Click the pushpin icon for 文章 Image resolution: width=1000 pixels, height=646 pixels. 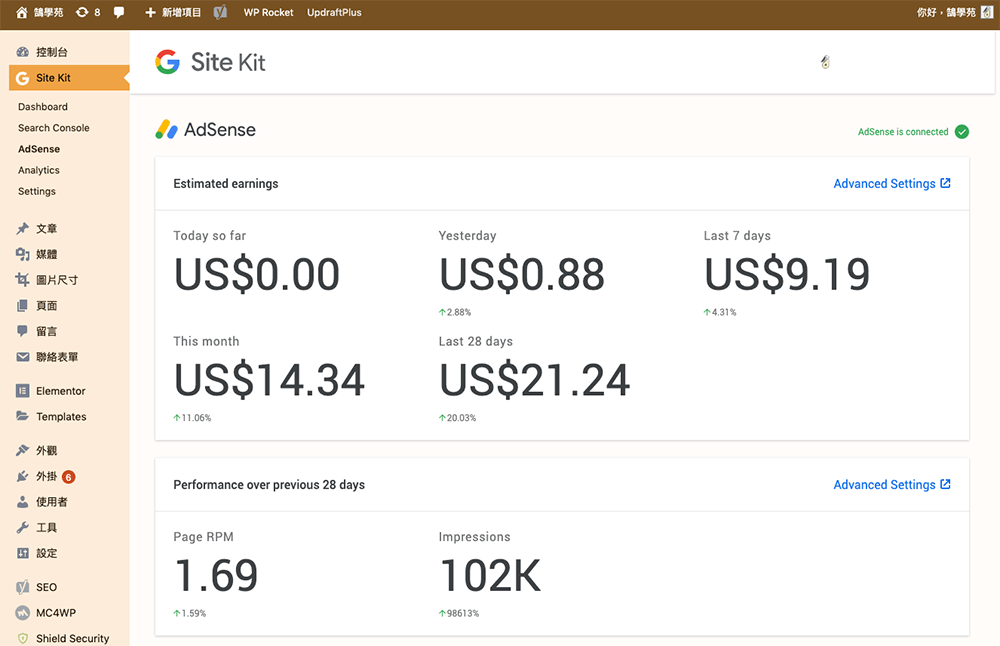coord(23,228)
